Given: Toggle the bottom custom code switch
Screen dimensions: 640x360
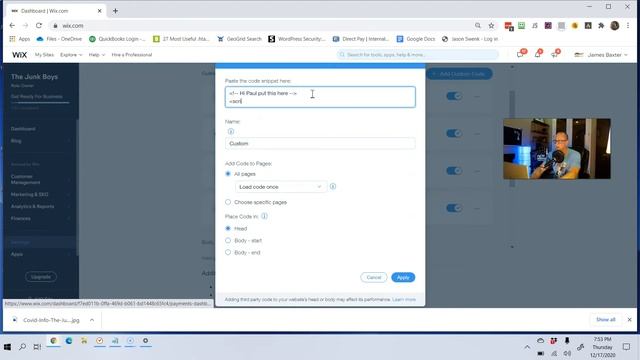Looking at the screenshot, I should (454, 208).
